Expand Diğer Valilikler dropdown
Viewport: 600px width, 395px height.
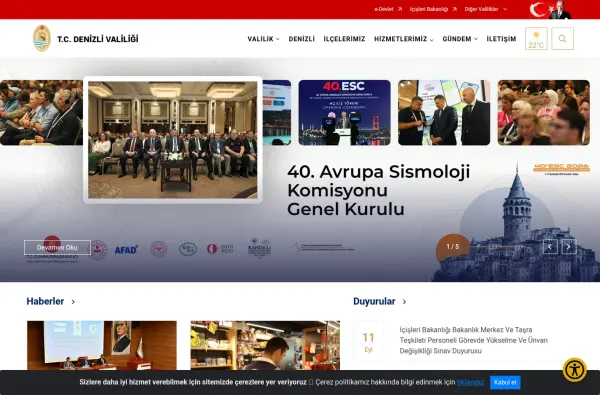tap(486, 9)
